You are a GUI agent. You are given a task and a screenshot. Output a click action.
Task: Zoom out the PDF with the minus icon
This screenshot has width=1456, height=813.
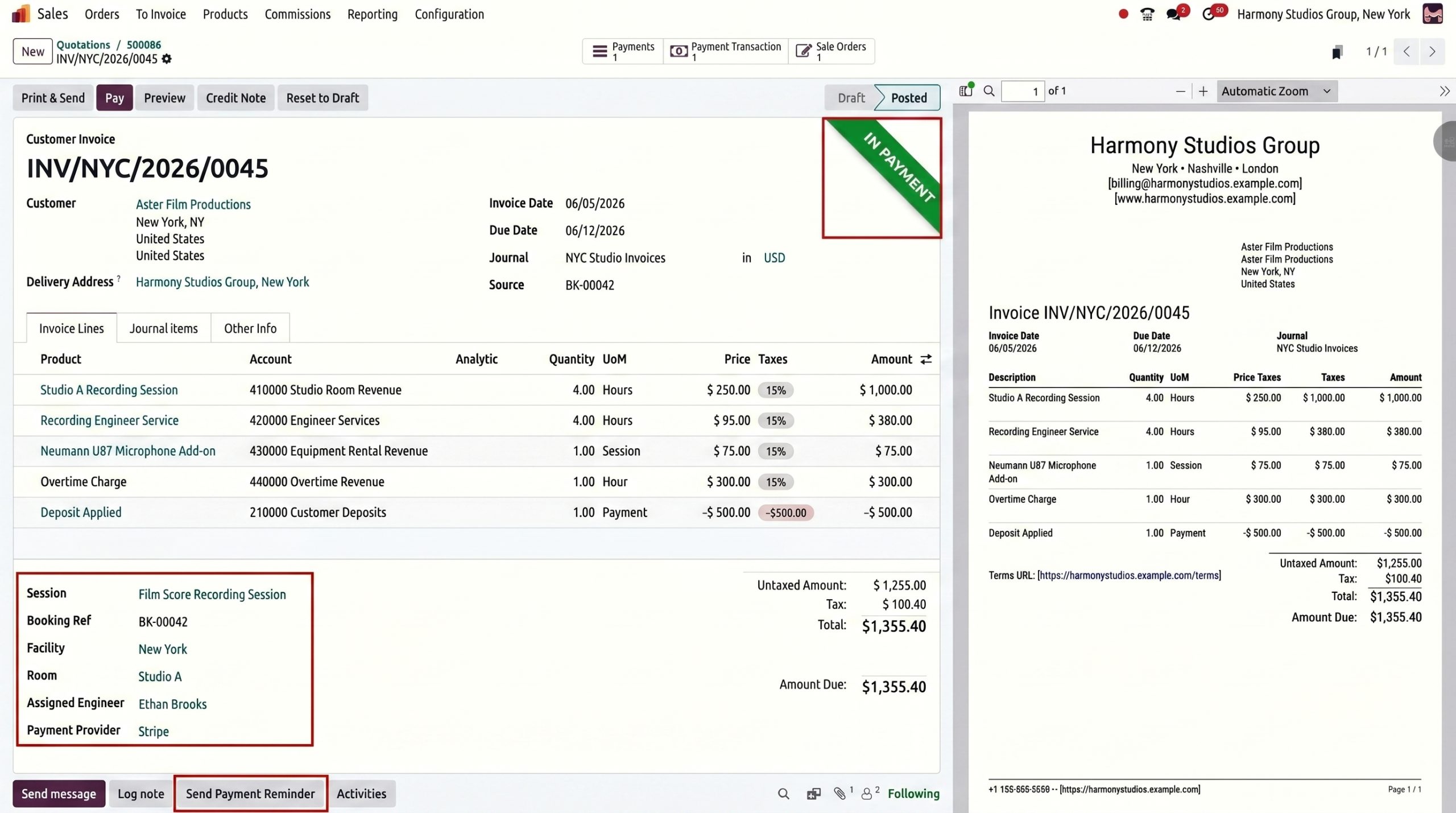pos(1181,92)
